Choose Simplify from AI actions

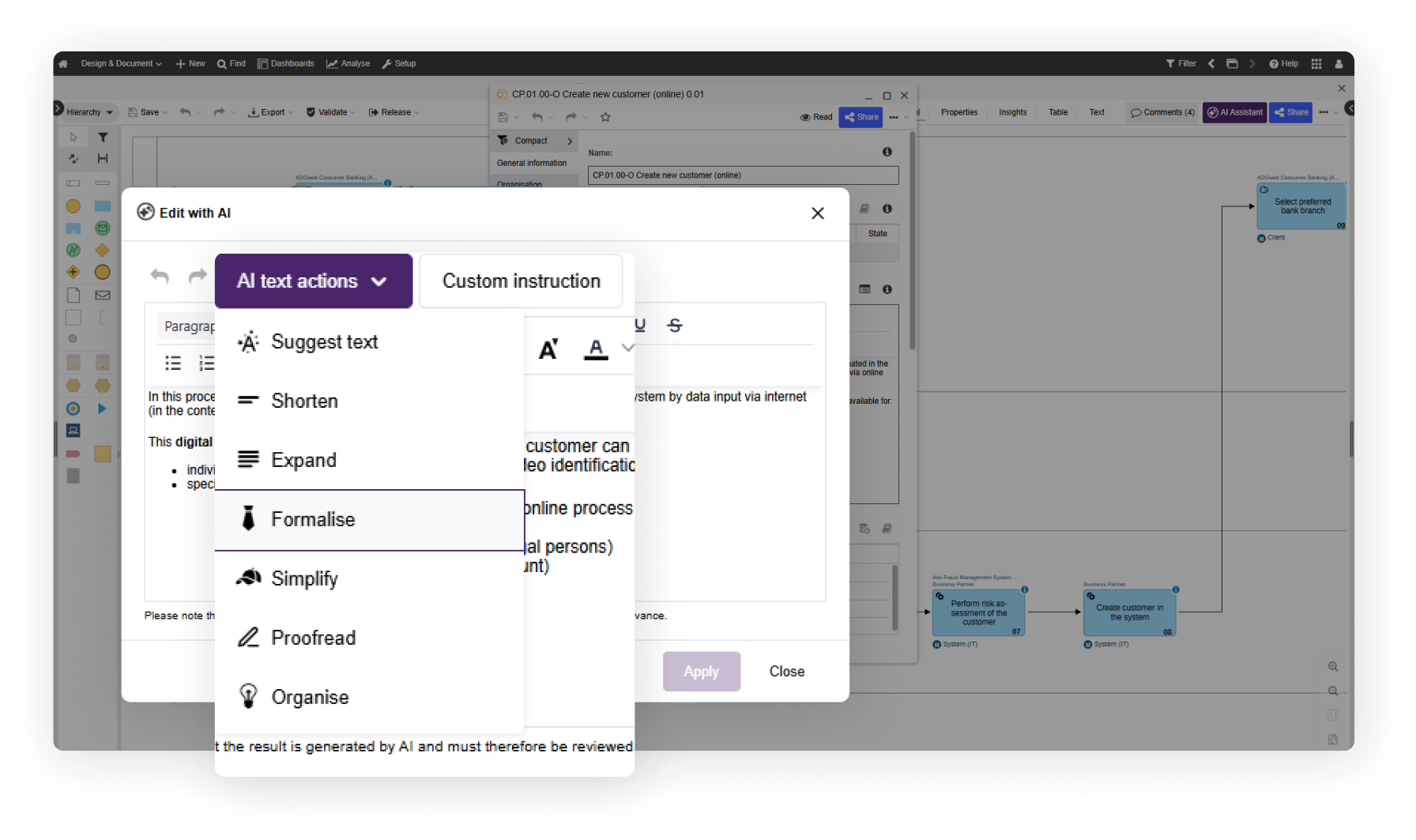coord(369,579)
